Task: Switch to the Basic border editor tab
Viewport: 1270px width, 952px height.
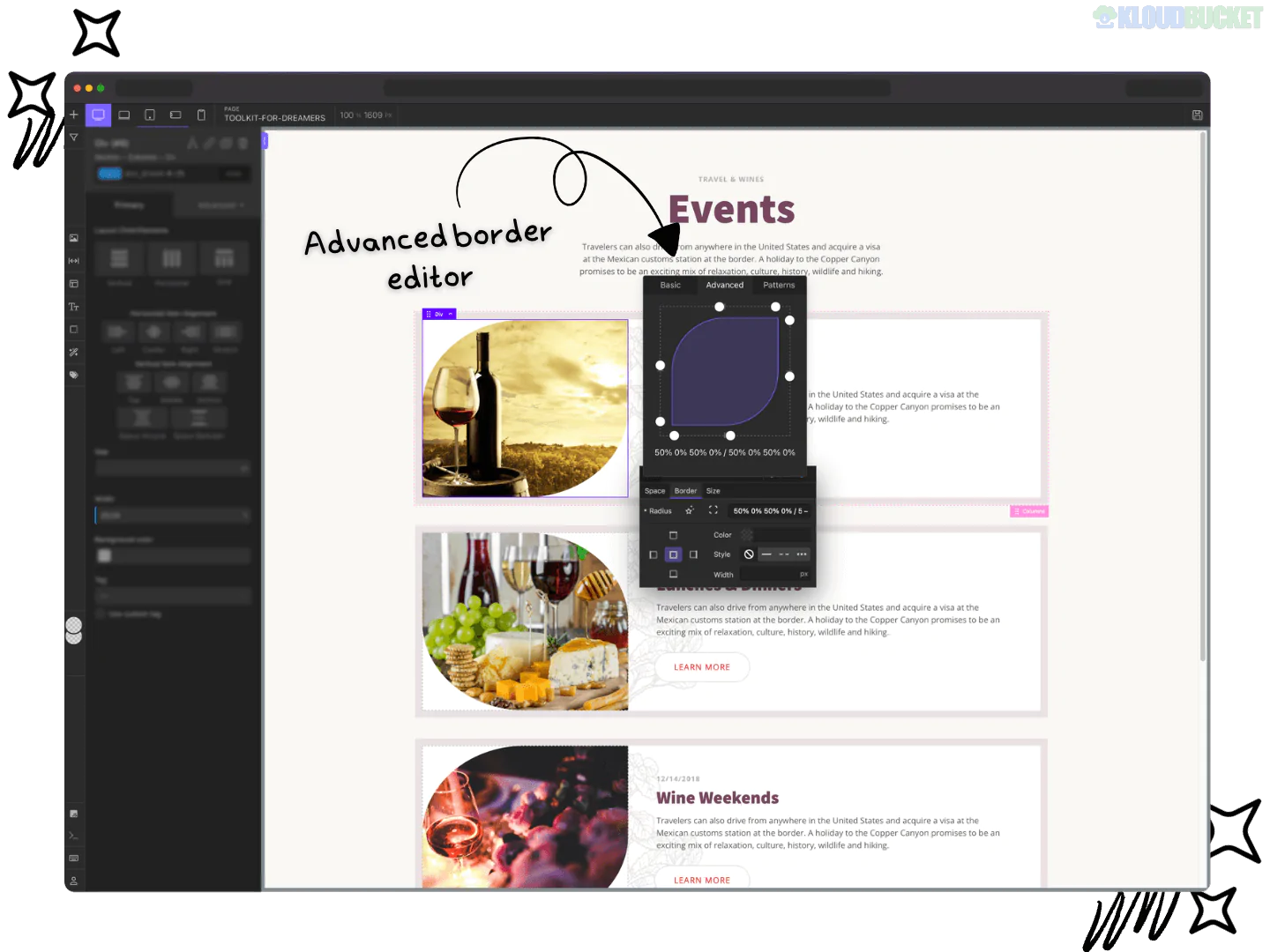Action: pos(670,285)
